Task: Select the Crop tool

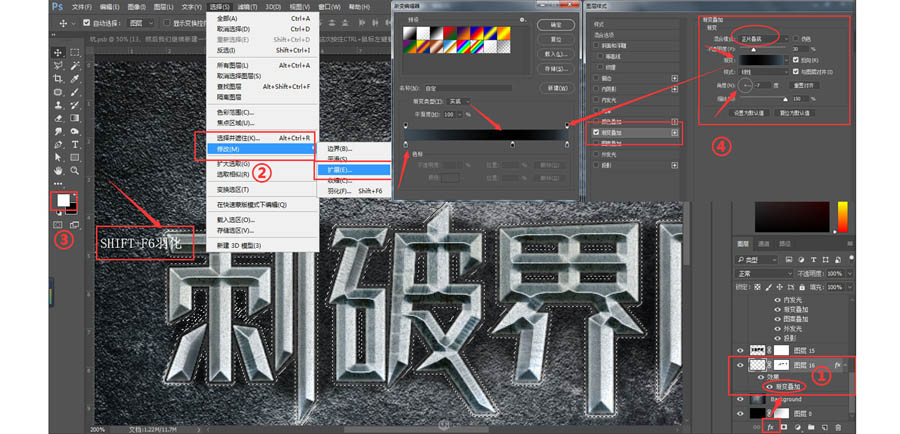Action: (x=58, y=78)
